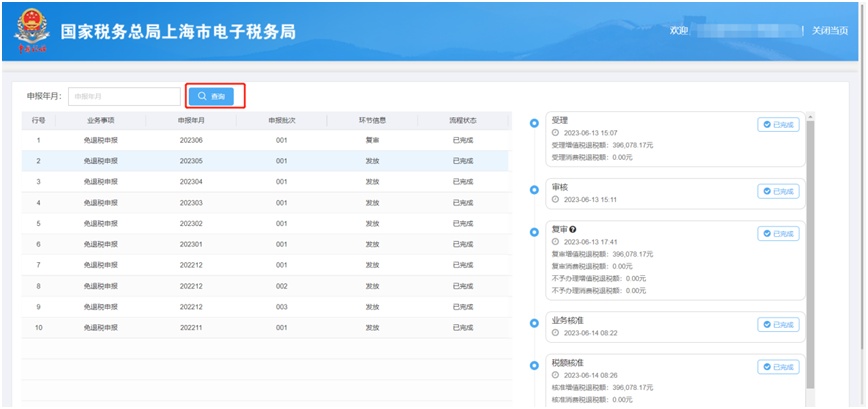Click 已完成 badge on the 复审 card
868x409 pixels.
pos(778,234)
